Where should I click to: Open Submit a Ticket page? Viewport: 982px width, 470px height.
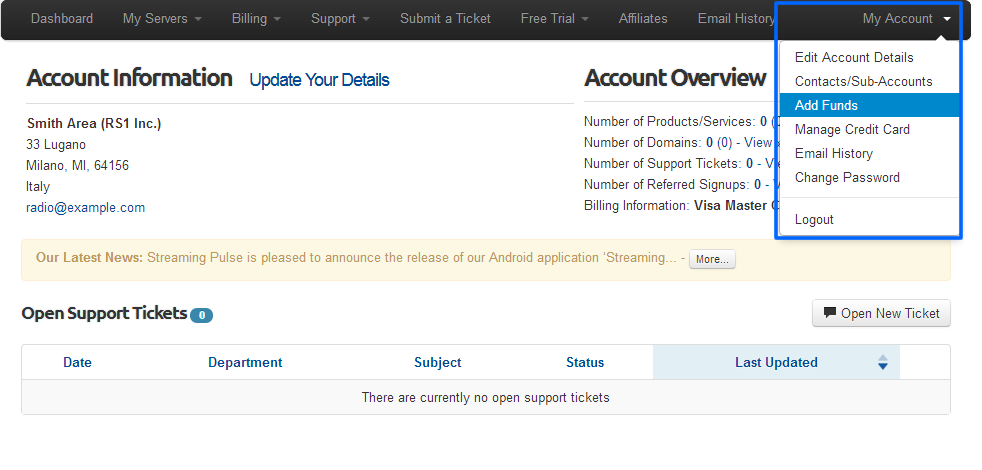[x=445, y=19]
